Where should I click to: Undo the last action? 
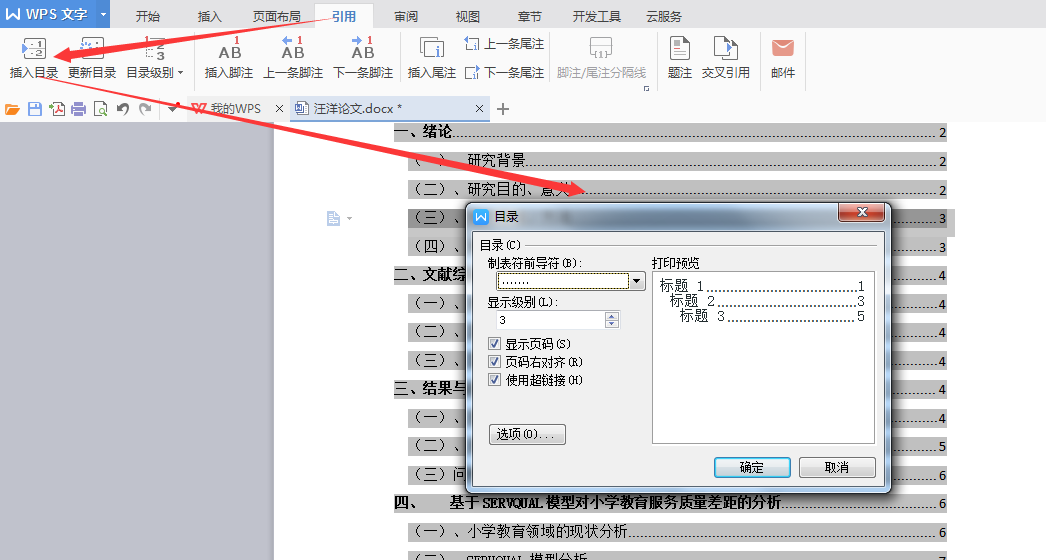pyautogui.click(x=123, y=109)
